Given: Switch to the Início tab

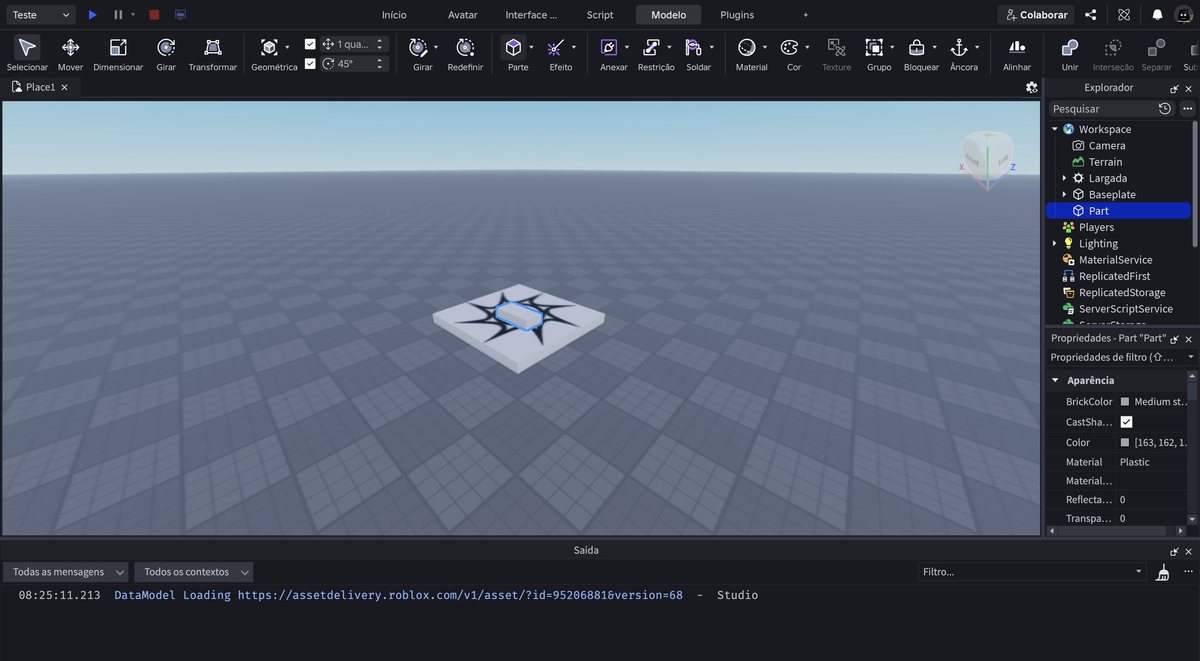Looking at the screenshot, I should coord(394,15).
